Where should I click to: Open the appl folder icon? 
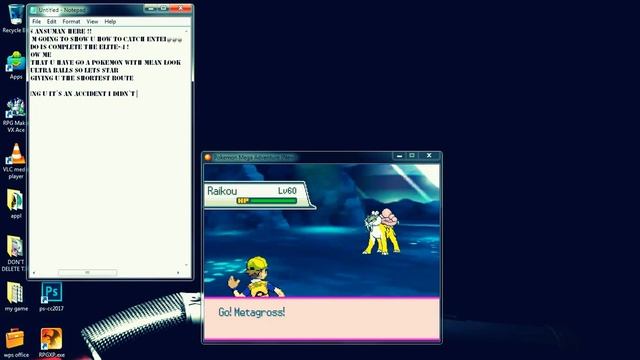point(16,204)
